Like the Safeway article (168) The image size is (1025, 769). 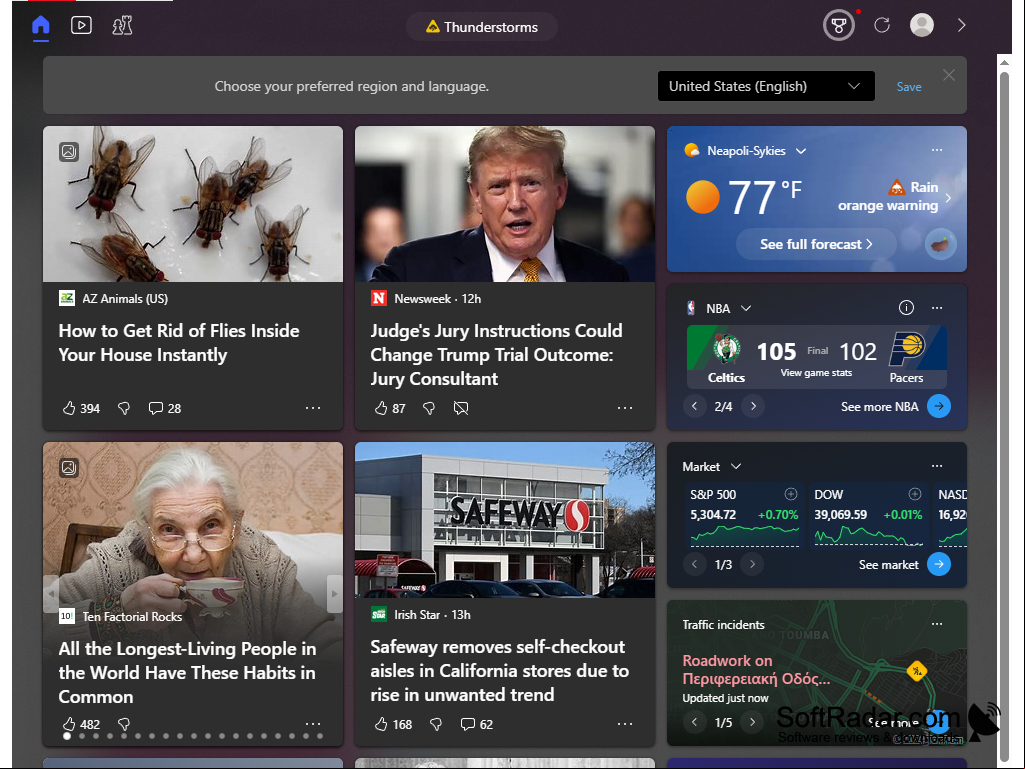point(393,724)
